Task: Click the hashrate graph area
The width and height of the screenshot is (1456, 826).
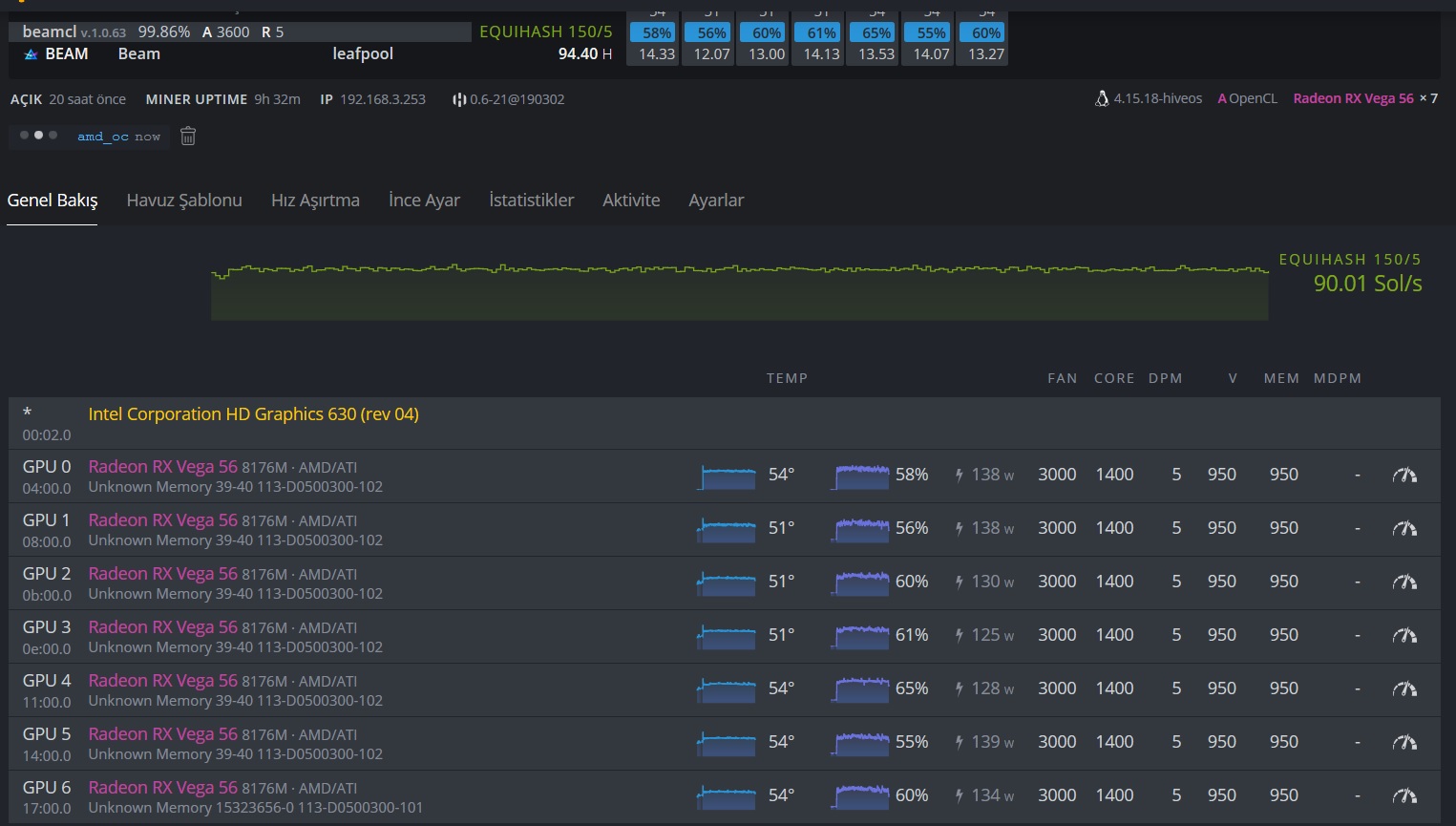Action: [740, 291]
